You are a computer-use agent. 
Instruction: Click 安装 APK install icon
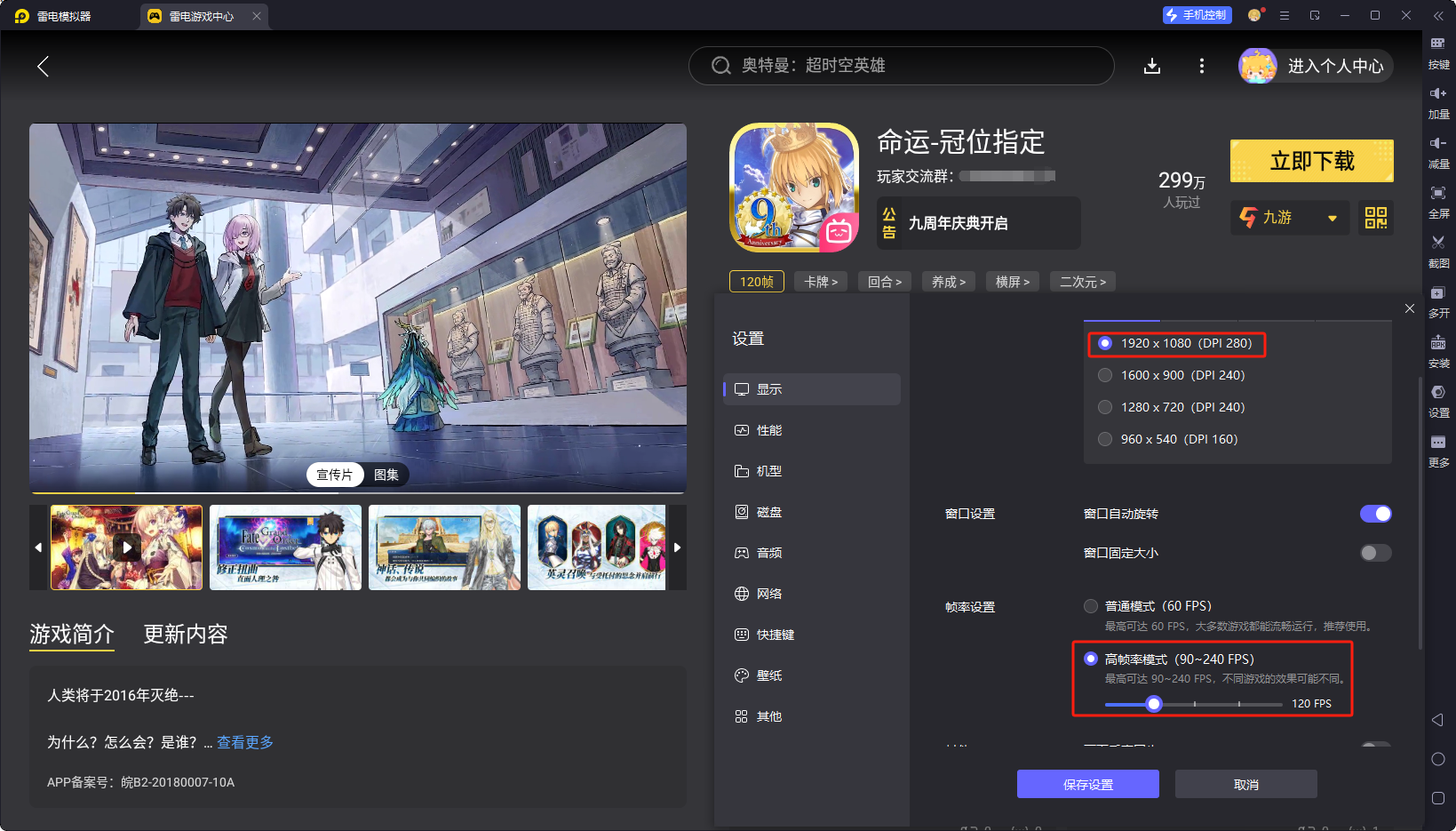[x=1438, y=352]
